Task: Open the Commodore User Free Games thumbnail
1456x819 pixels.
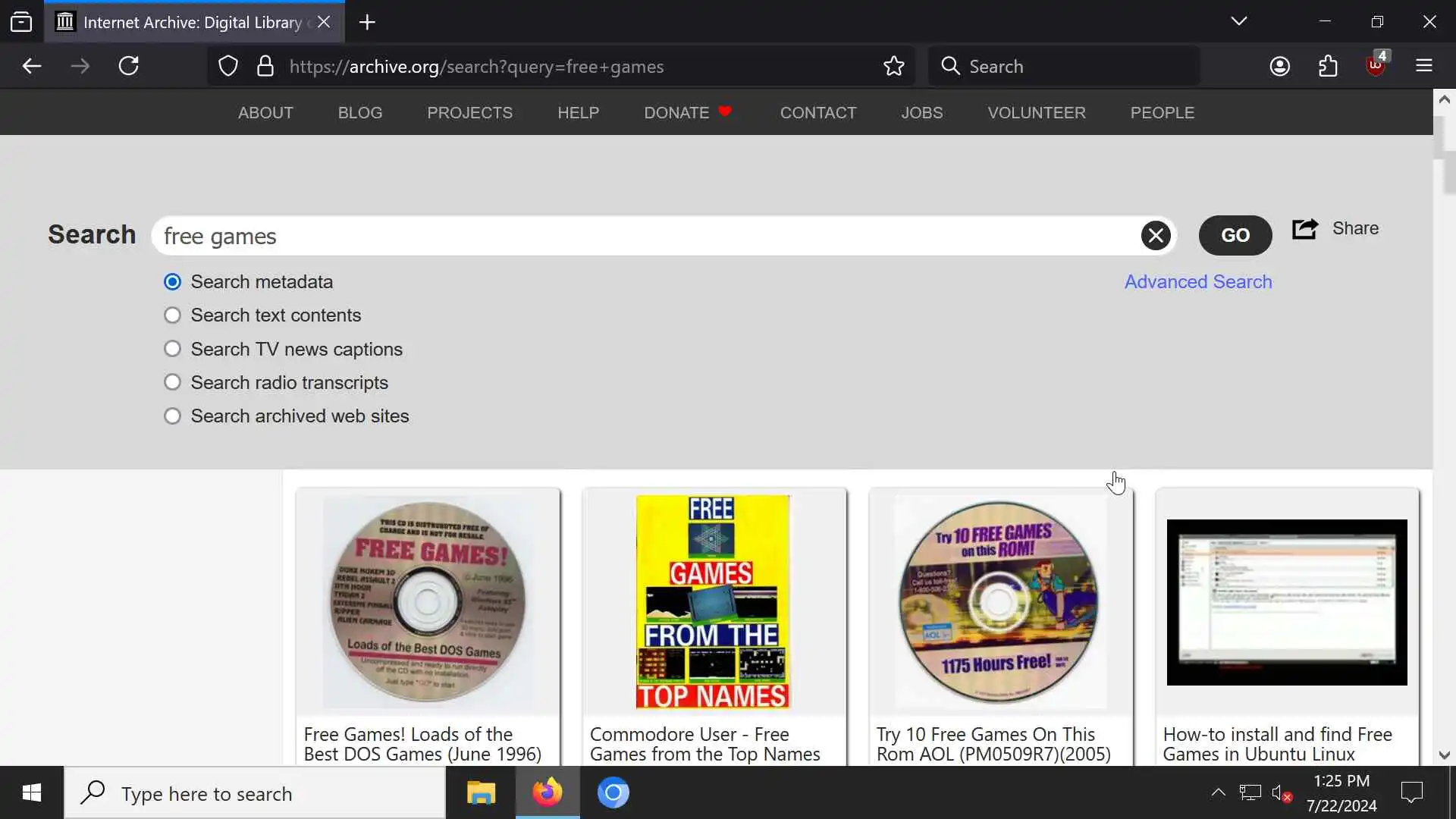Action: pos(713,602)
